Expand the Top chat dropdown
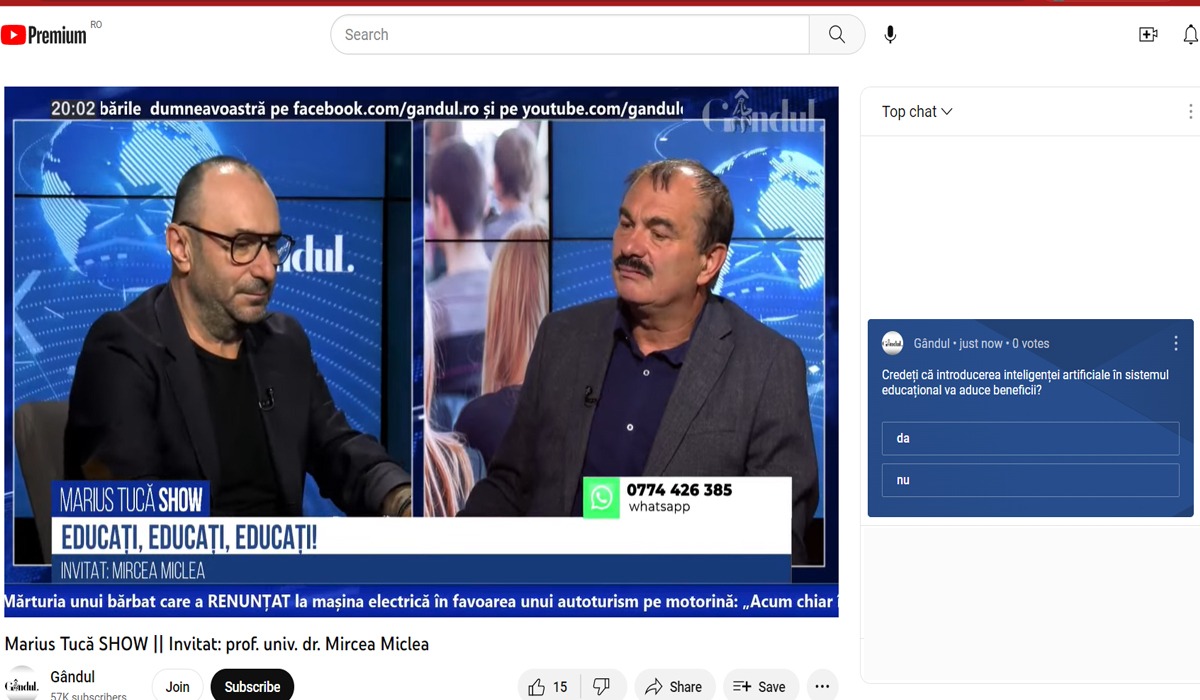The width and height of the screenshot is (1200, 700). click(x=917, y=112)
